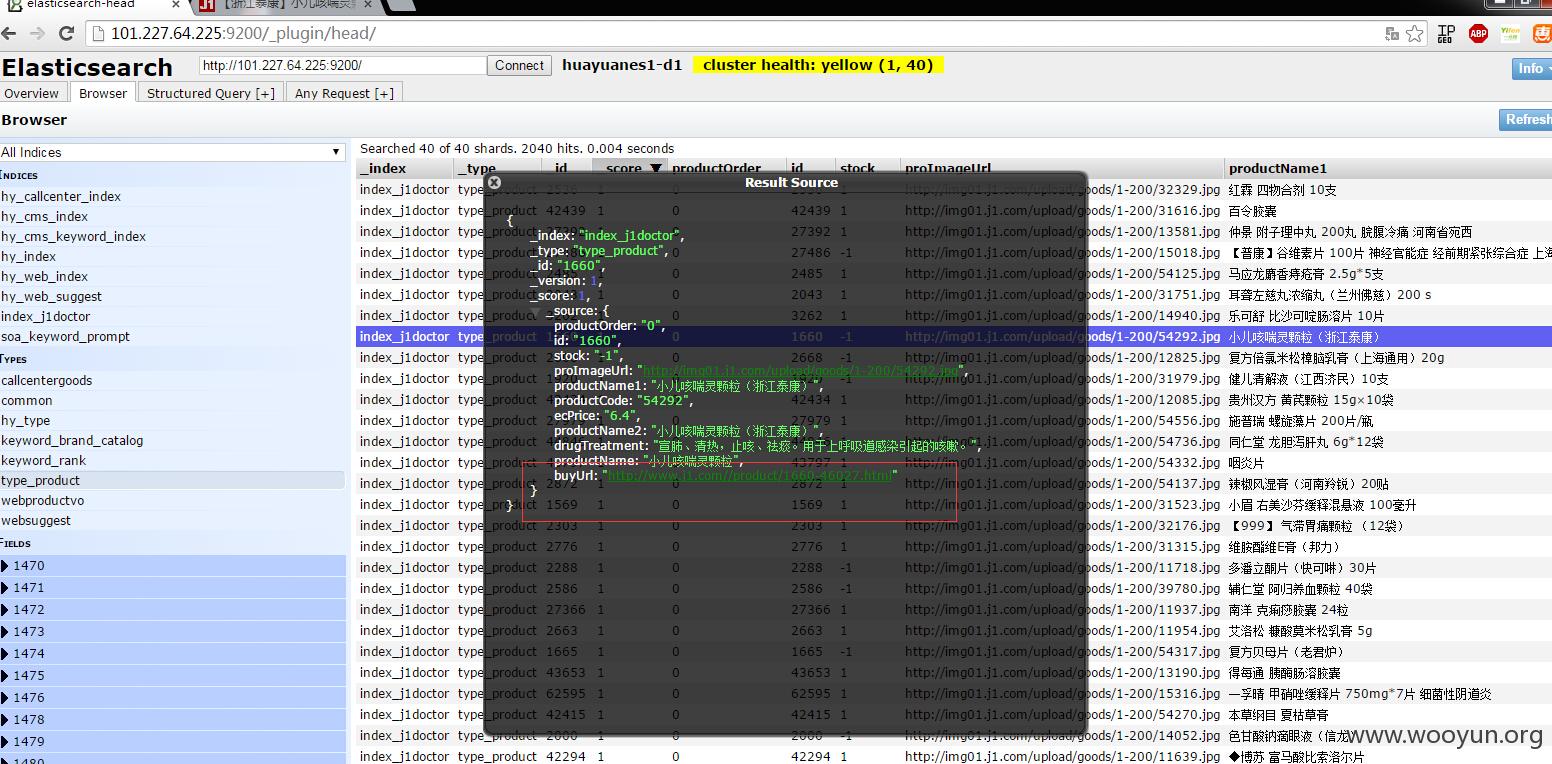The height and width of the screenshot is (764, 1552).
Task: Switch to the J1 product browser tab
Action: 285,6
